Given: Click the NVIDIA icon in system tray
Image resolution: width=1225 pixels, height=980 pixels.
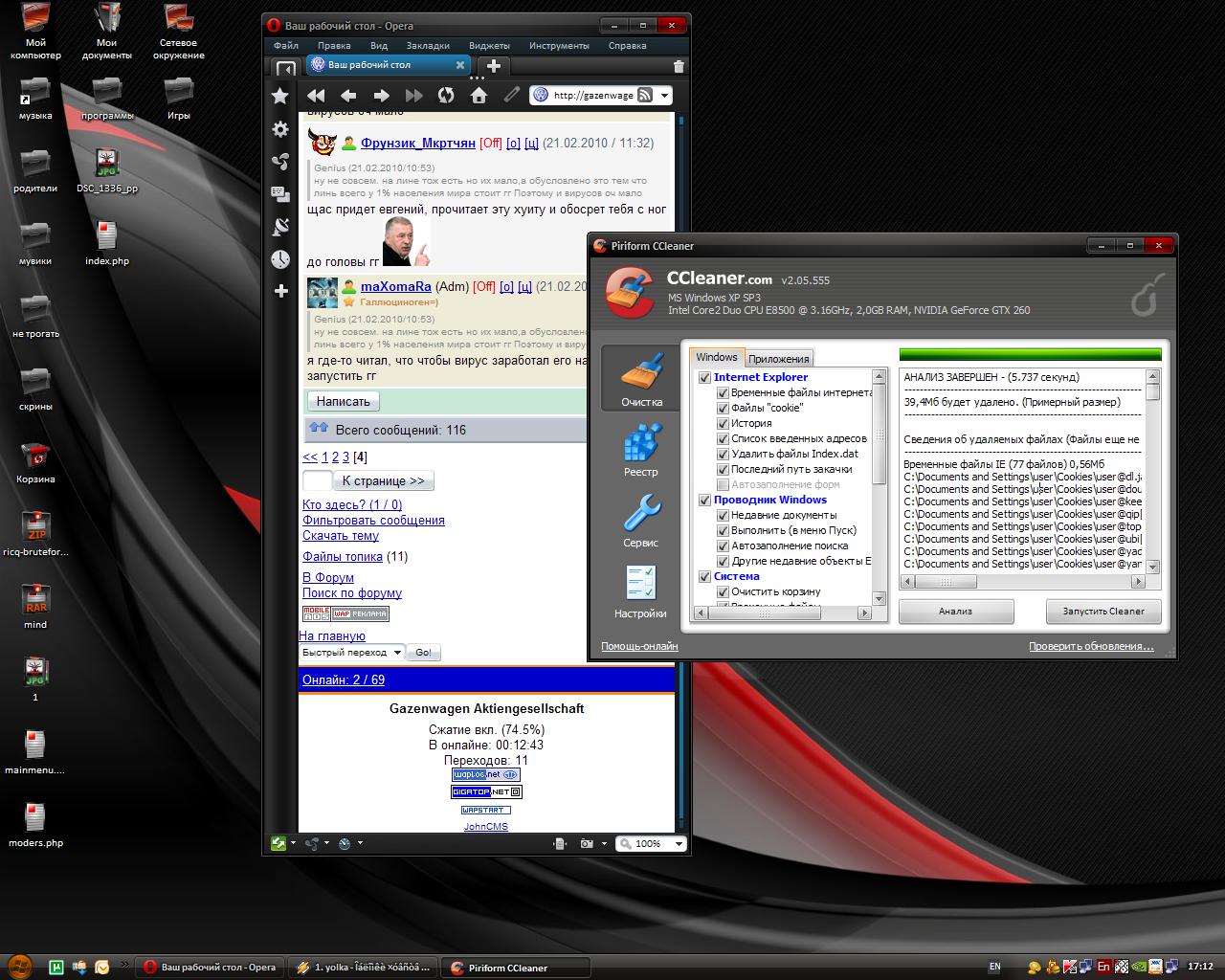Looking at the screenshot, I should (x=1140, y=967).
